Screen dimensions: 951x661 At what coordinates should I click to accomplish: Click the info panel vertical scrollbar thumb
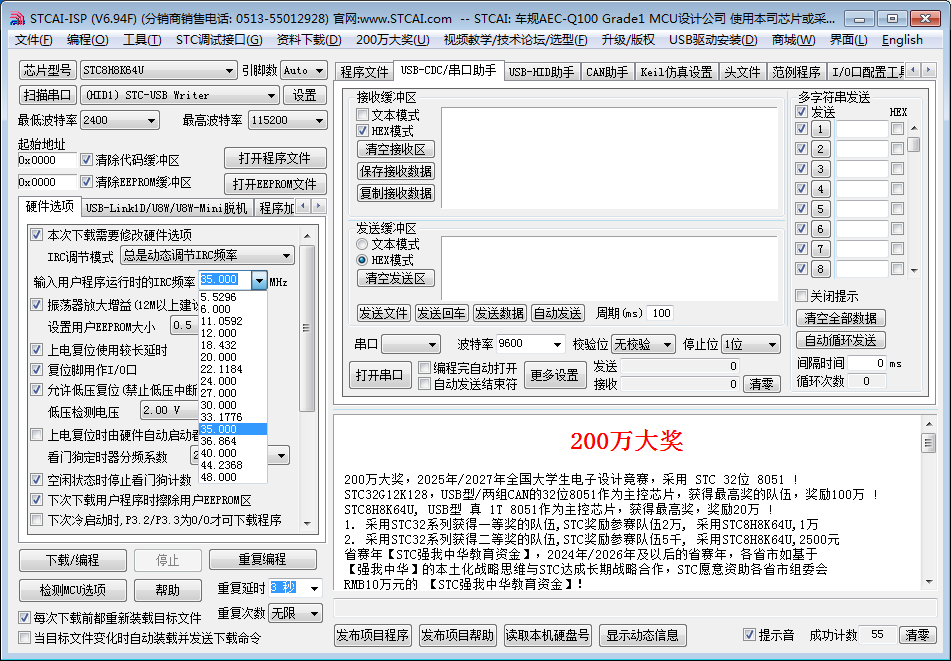pos(928,443)
